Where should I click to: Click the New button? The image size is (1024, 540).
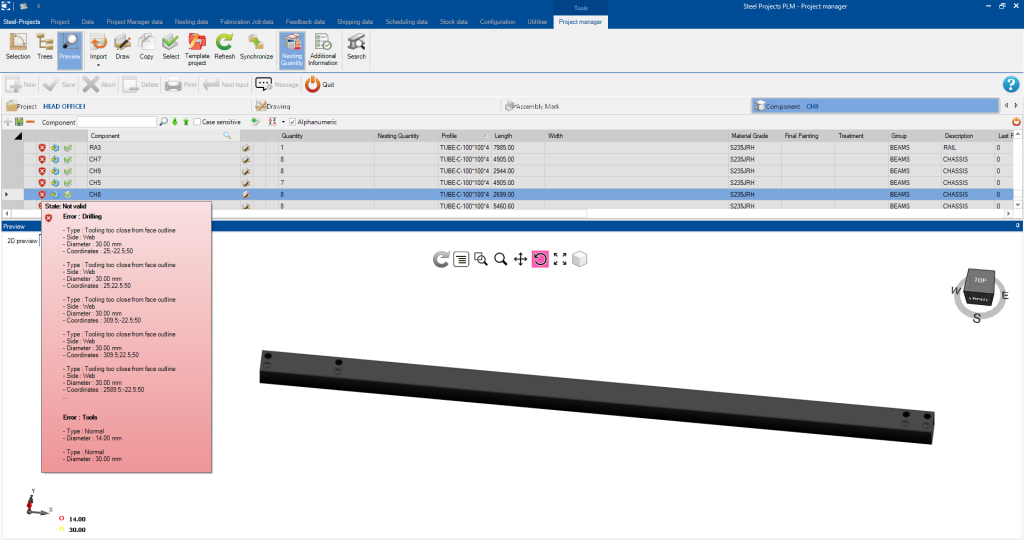click(x=21, y=84)
